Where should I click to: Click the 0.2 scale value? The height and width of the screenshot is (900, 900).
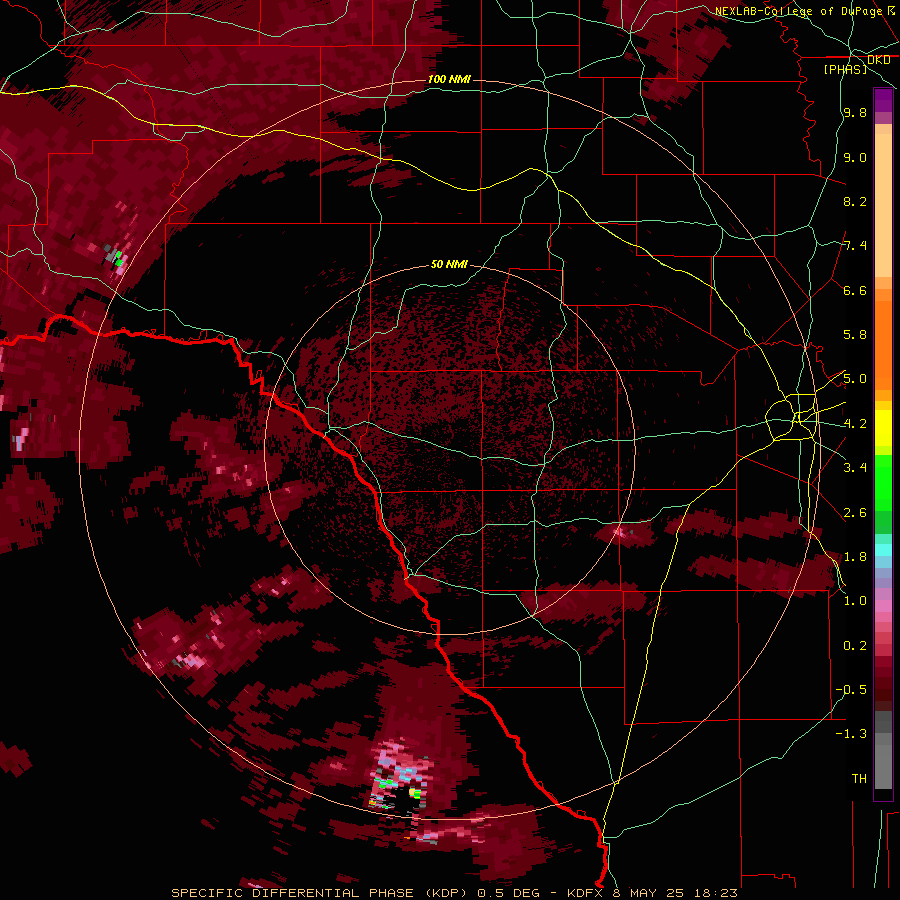click(855, 646)
